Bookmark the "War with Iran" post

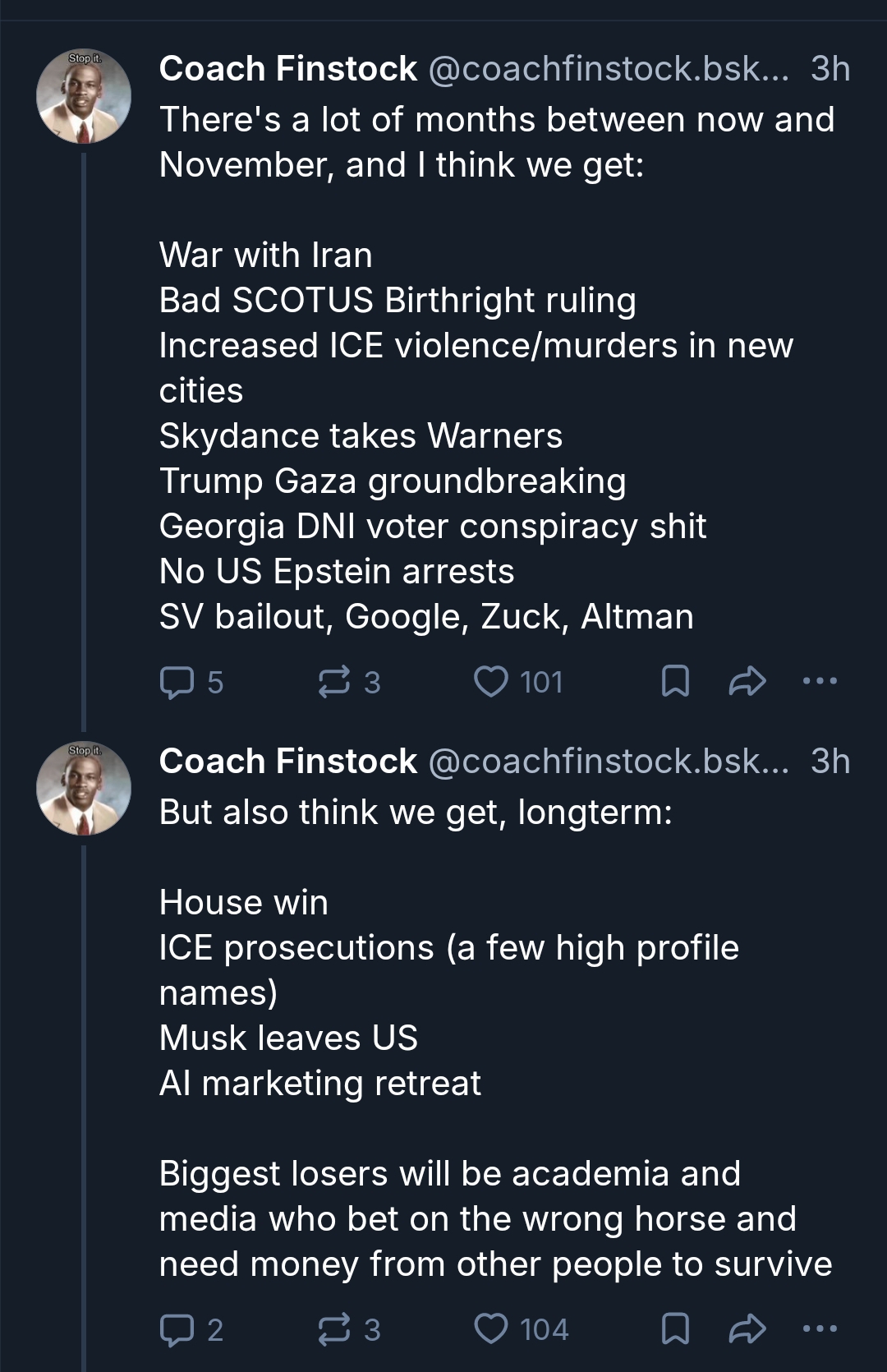click(x=674, y=682)
